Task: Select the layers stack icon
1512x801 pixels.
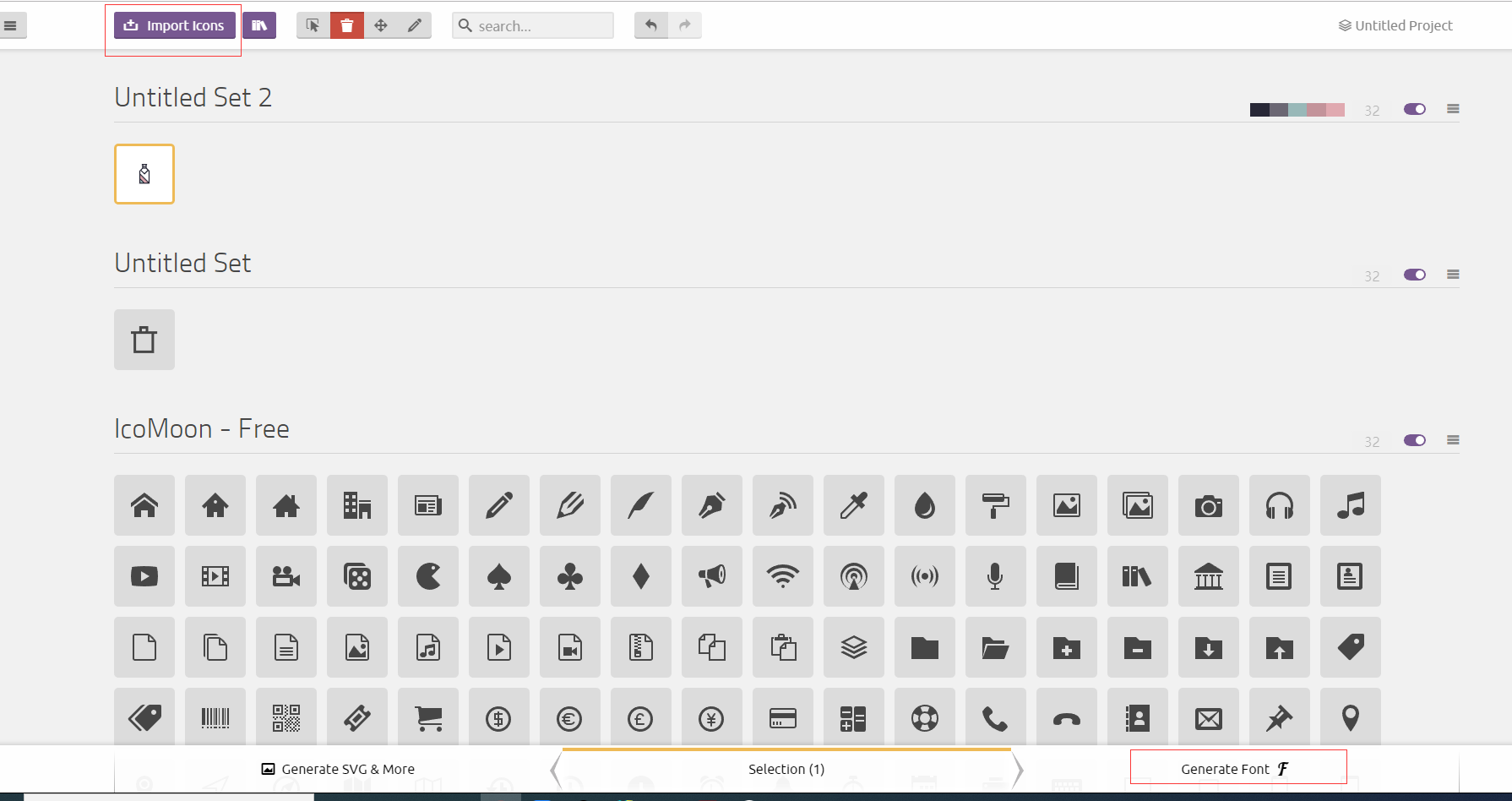Action: (854, 647)
